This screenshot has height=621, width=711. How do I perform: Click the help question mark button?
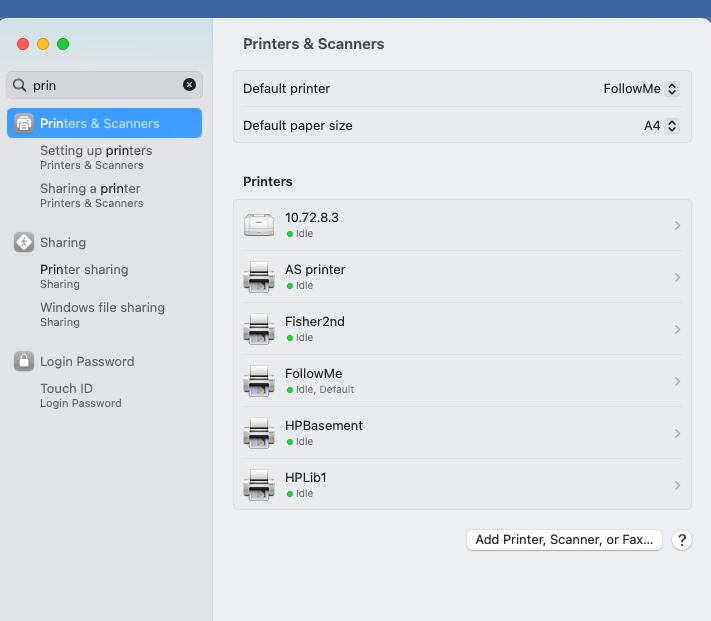[682, 540]
